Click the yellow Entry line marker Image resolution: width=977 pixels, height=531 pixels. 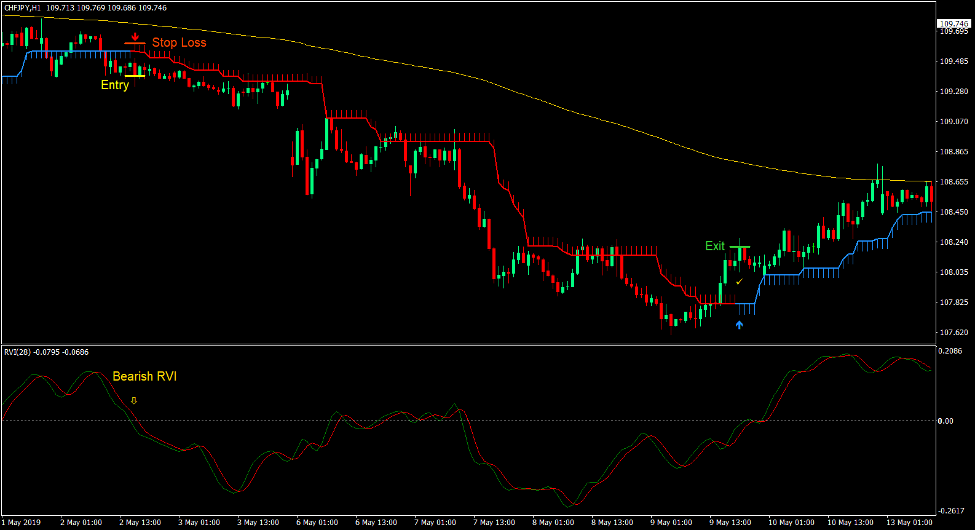(x=134, y=75)
